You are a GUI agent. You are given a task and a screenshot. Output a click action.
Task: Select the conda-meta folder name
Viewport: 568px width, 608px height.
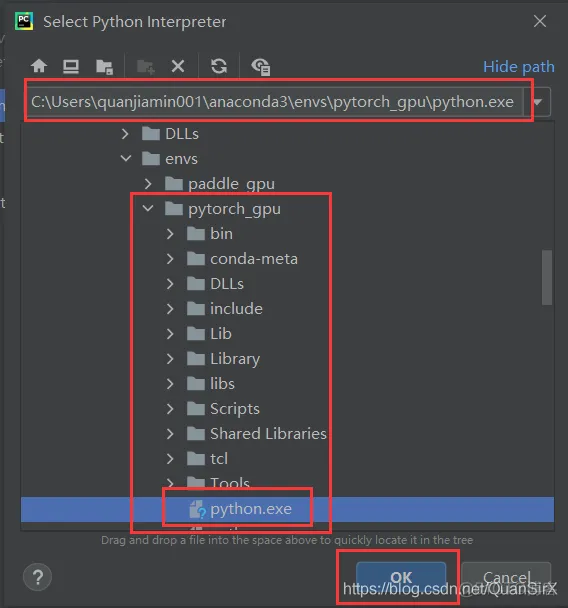click(x=254, y=259)
